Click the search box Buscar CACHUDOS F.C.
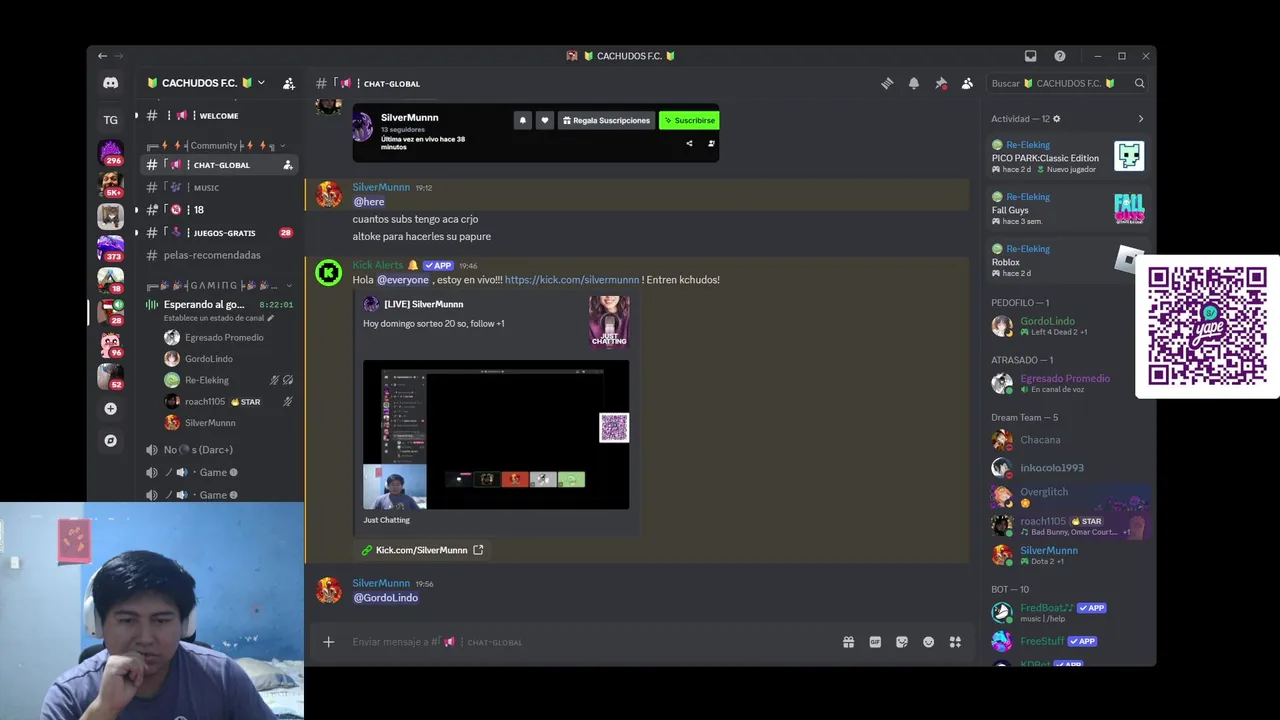 click(x=1067, y=84)
